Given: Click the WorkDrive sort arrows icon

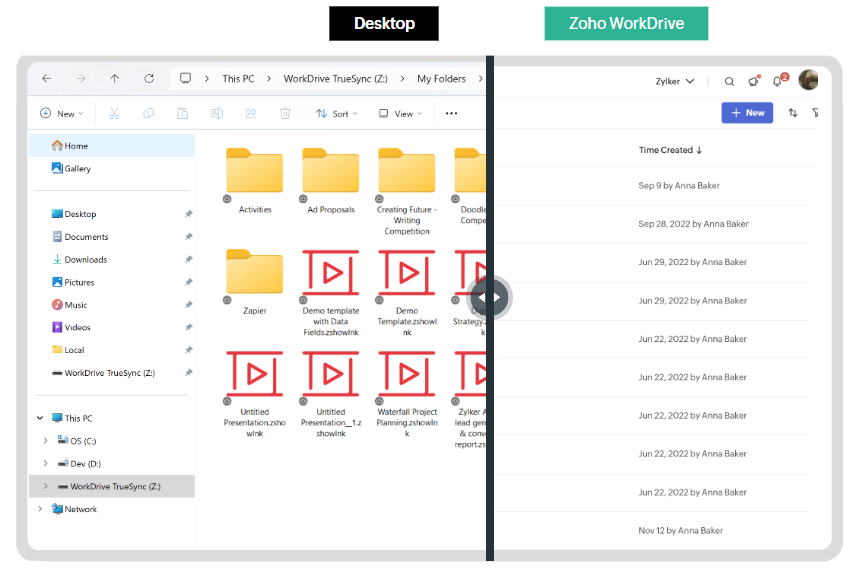Looking at the screenshot, I should (793, 113).
